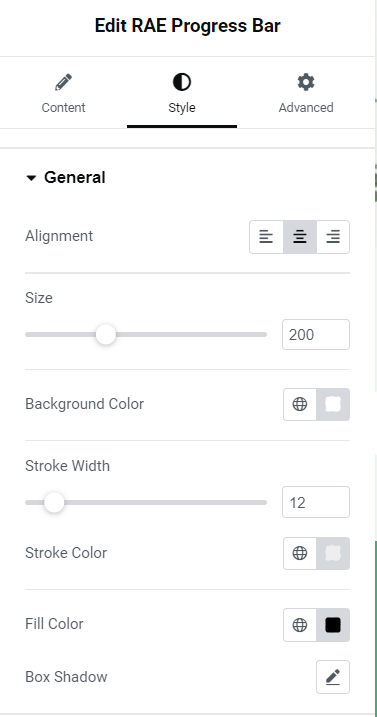Viewport: 377px width, 717px height.
Task: Open the Content tab label
Action: 63,107
